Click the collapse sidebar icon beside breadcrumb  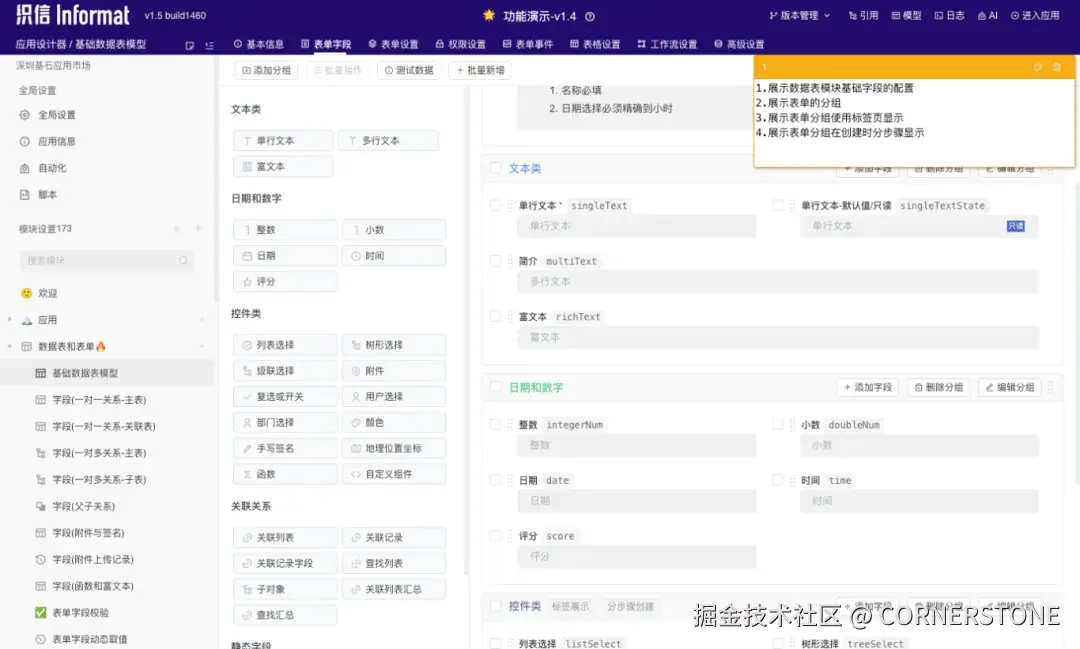[x=209, y=45]
